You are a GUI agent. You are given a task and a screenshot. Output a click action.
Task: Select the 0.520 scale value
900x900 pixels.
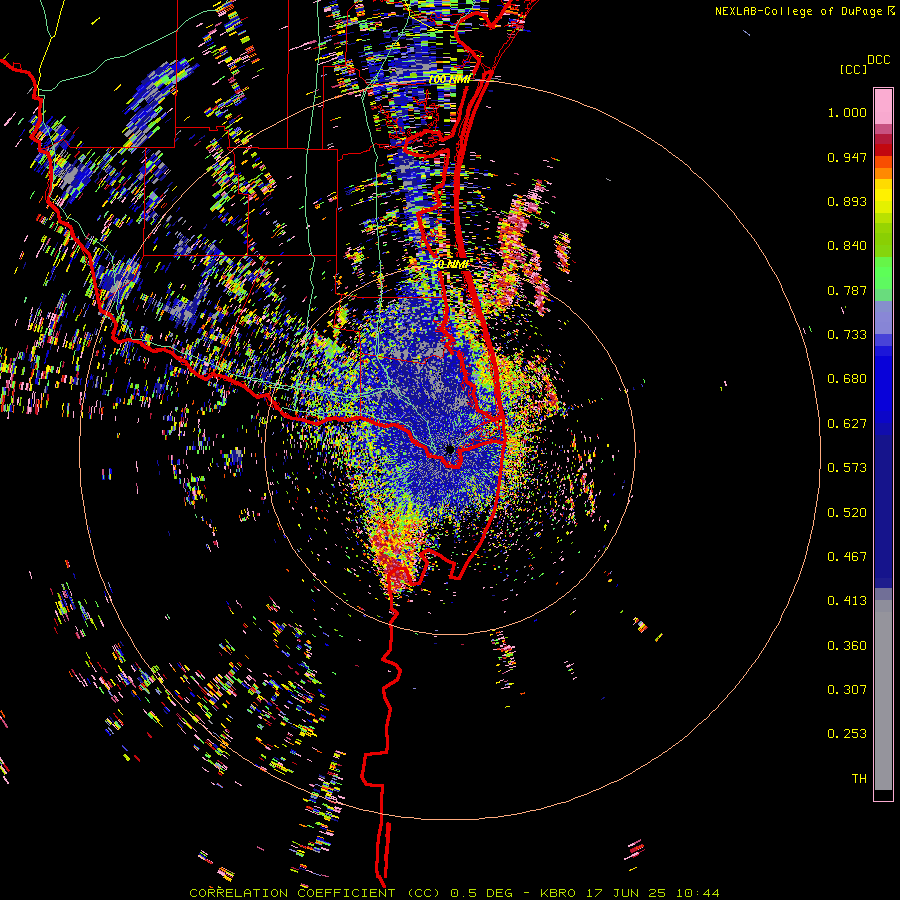click(847, 513)
